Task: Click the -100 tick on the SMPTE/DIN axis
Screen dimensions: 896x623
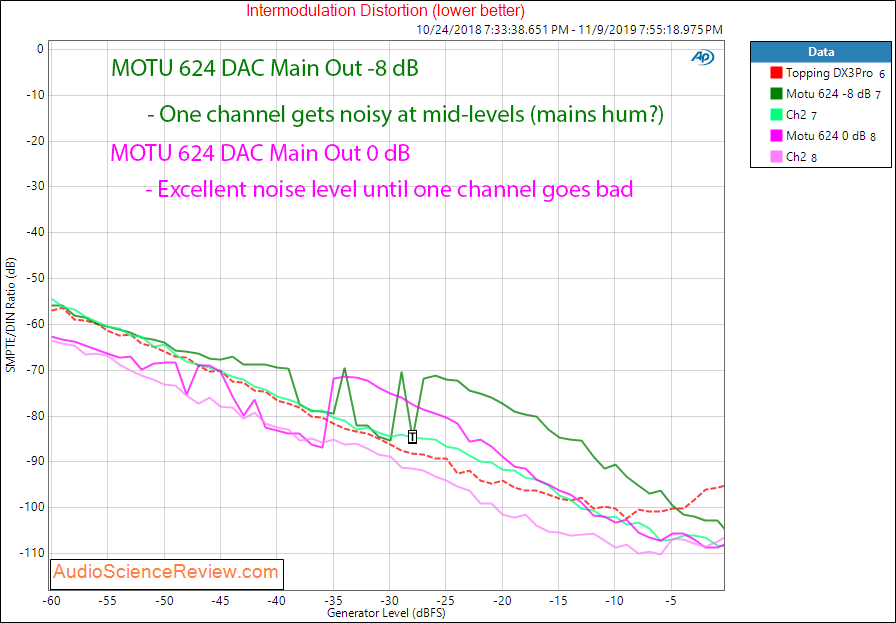Action: pos(33,507)
